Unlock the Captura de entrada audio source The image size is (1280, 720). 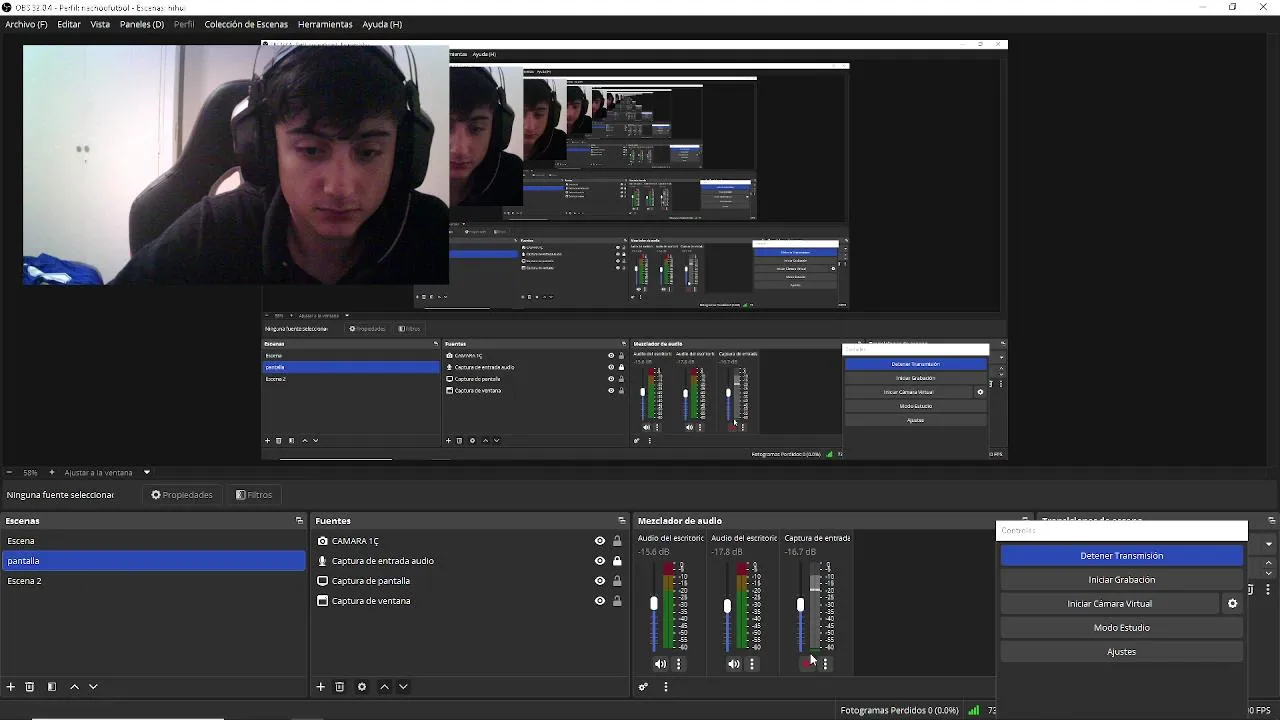pos(617,561)
